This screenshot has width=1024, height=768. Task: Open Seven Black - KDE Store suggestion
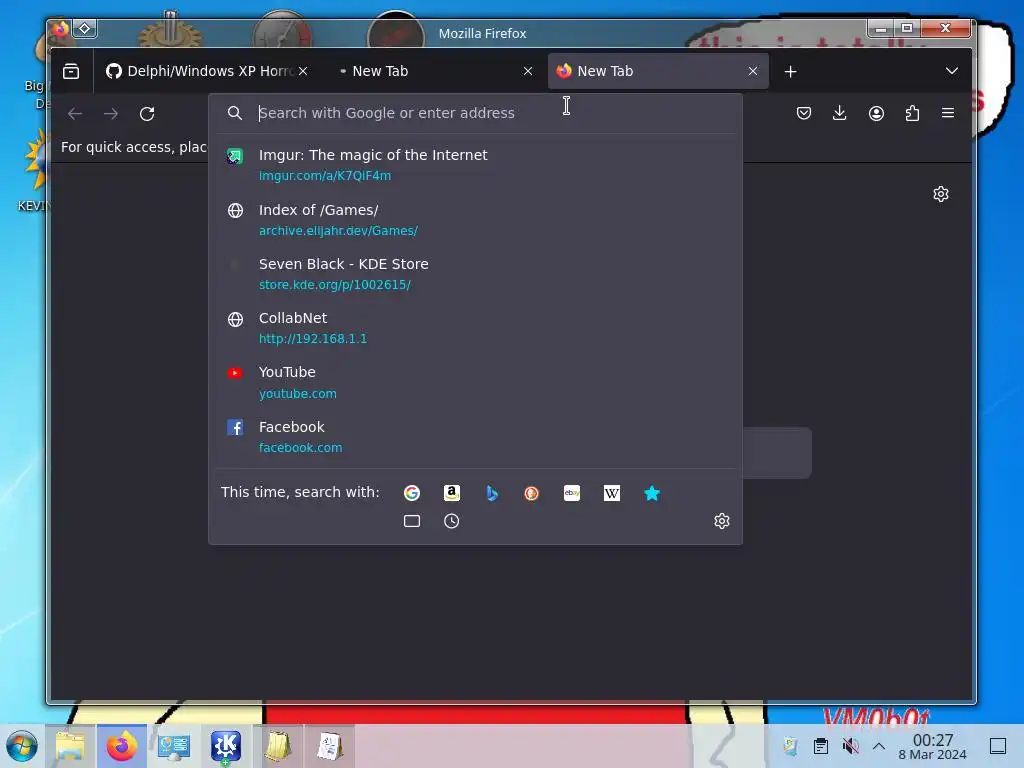(475, 274)
